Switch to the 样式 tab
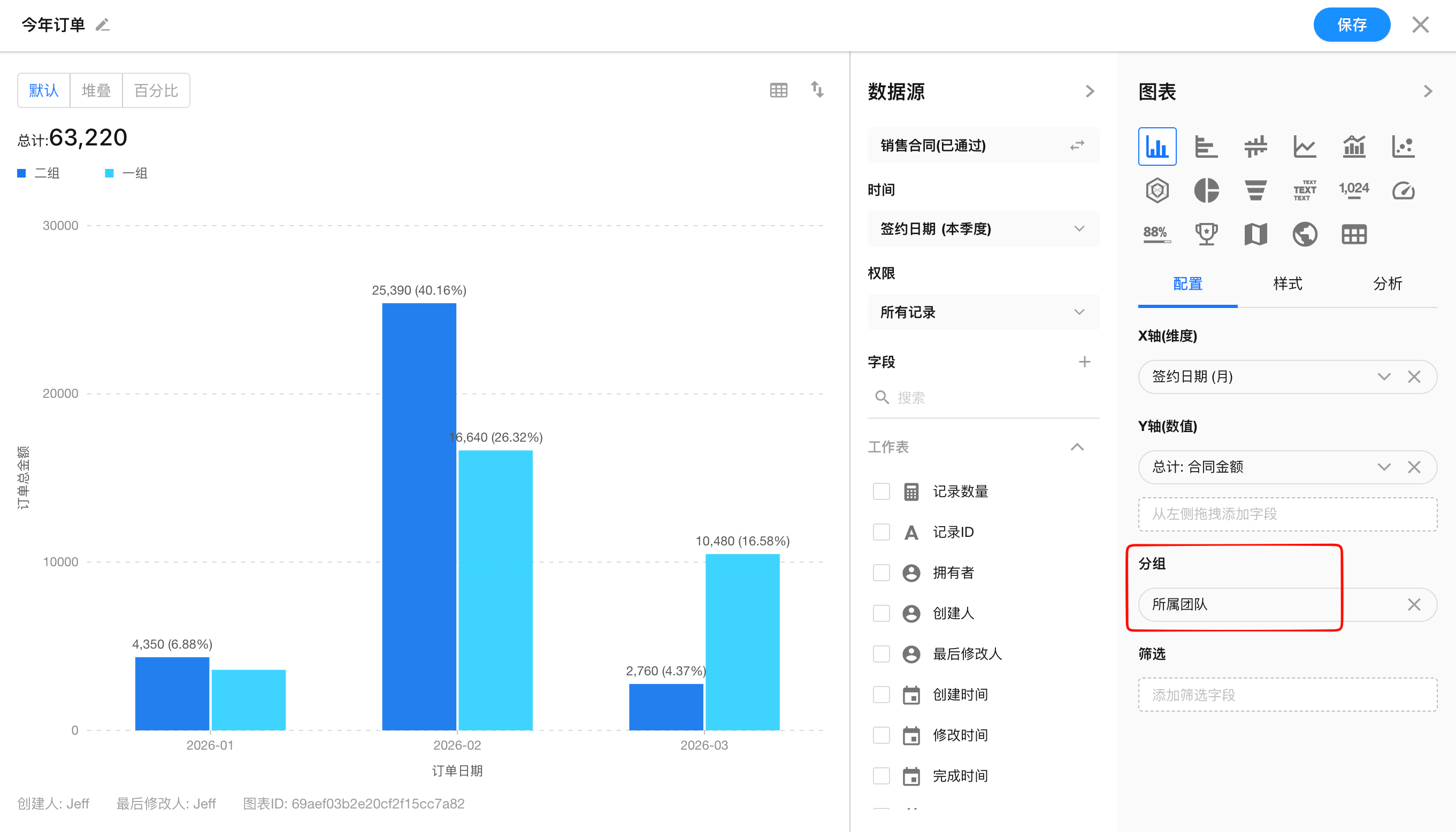The width and height of the screenshot is (1456, 832). 1288,284
